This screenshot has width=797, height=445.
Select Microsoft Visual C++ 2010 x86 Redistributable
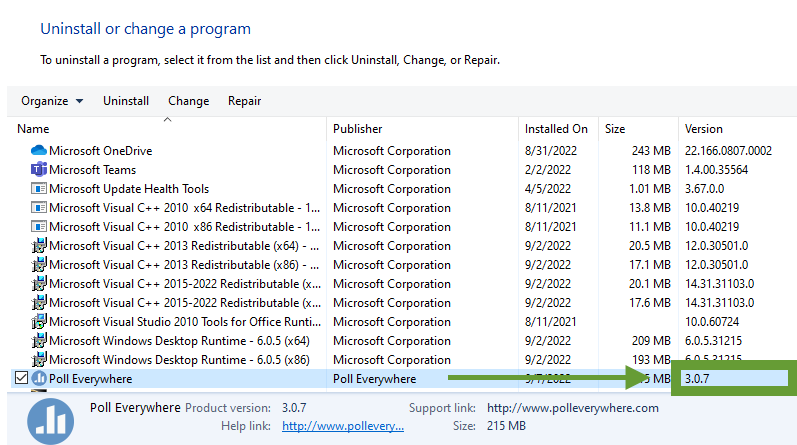(185, 226)
